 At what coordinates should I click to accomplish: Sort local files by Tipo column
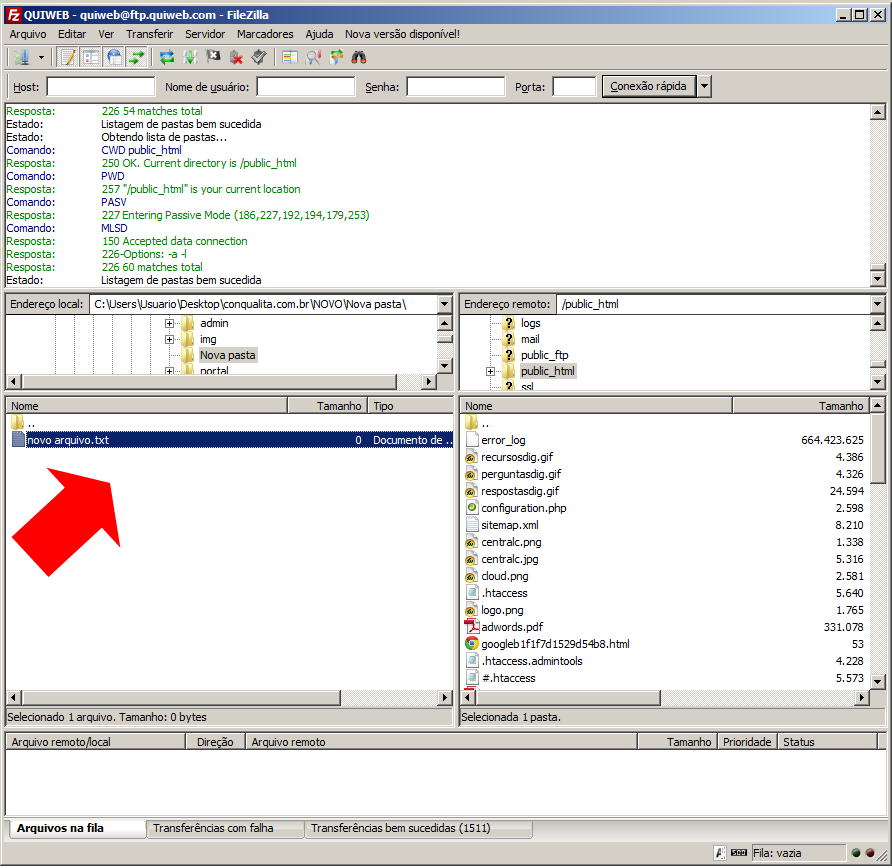point(411,406)
